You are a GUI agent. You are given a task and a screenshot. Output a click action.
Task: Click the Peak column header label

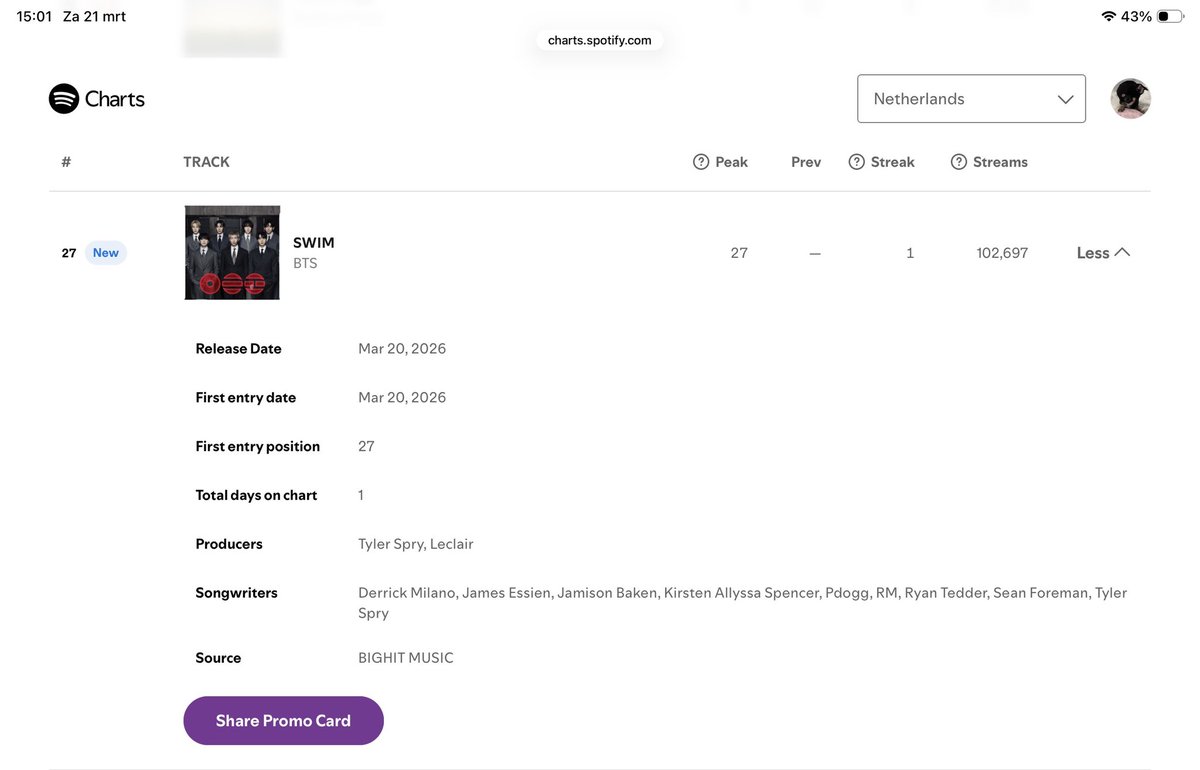(x=732, y=162)
